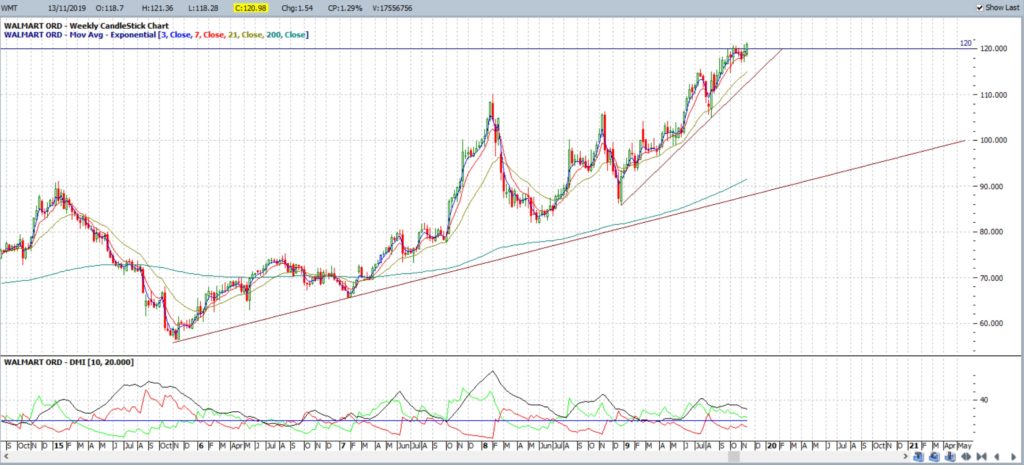Compress the time axis with the inward arrows
1024x465 pixels.
pos(982,457)
